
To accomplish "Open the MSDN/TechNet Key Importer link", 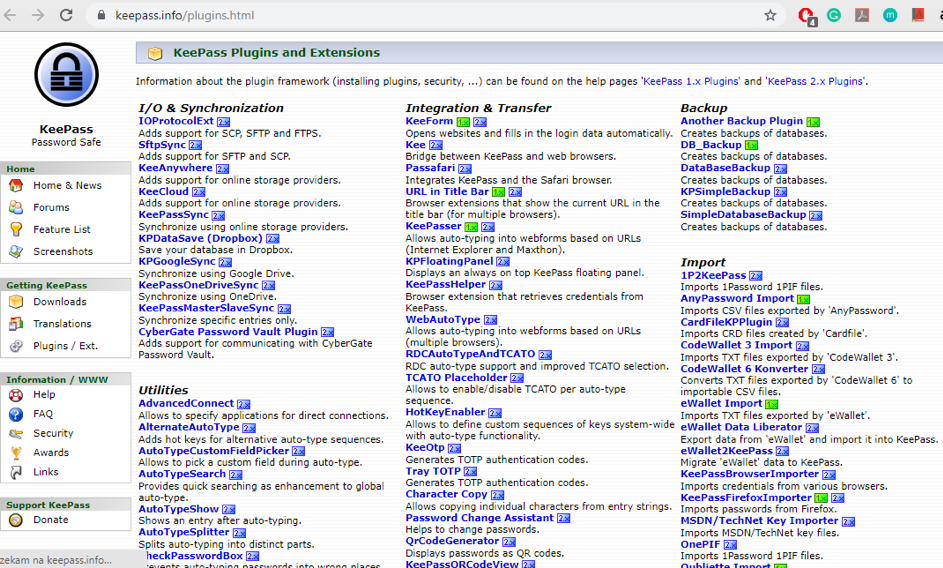I will point(759,520).
